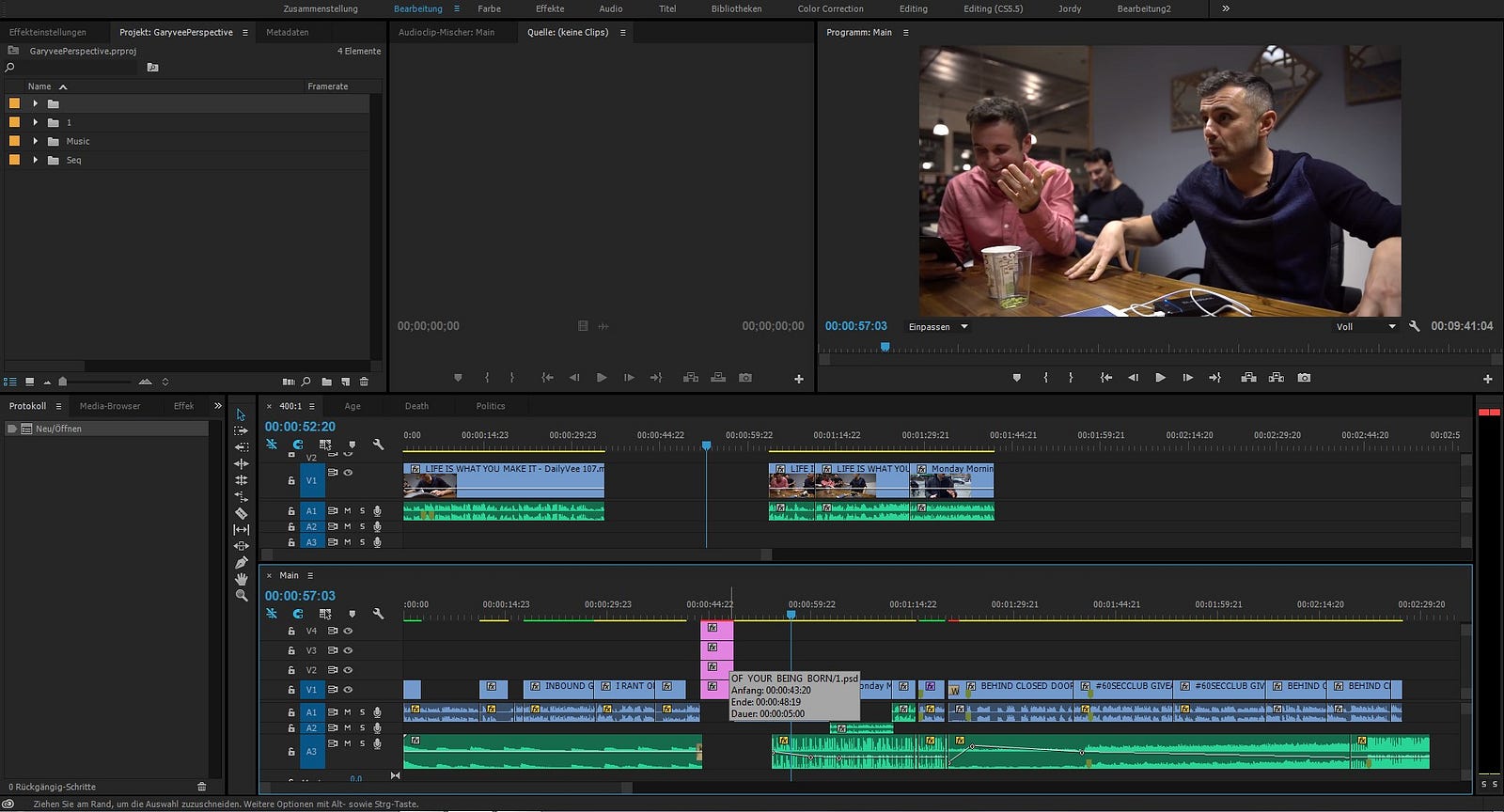Open the Metadaten panel tab
Viewport: 1504px width, 812px height.
click(287, 32)
